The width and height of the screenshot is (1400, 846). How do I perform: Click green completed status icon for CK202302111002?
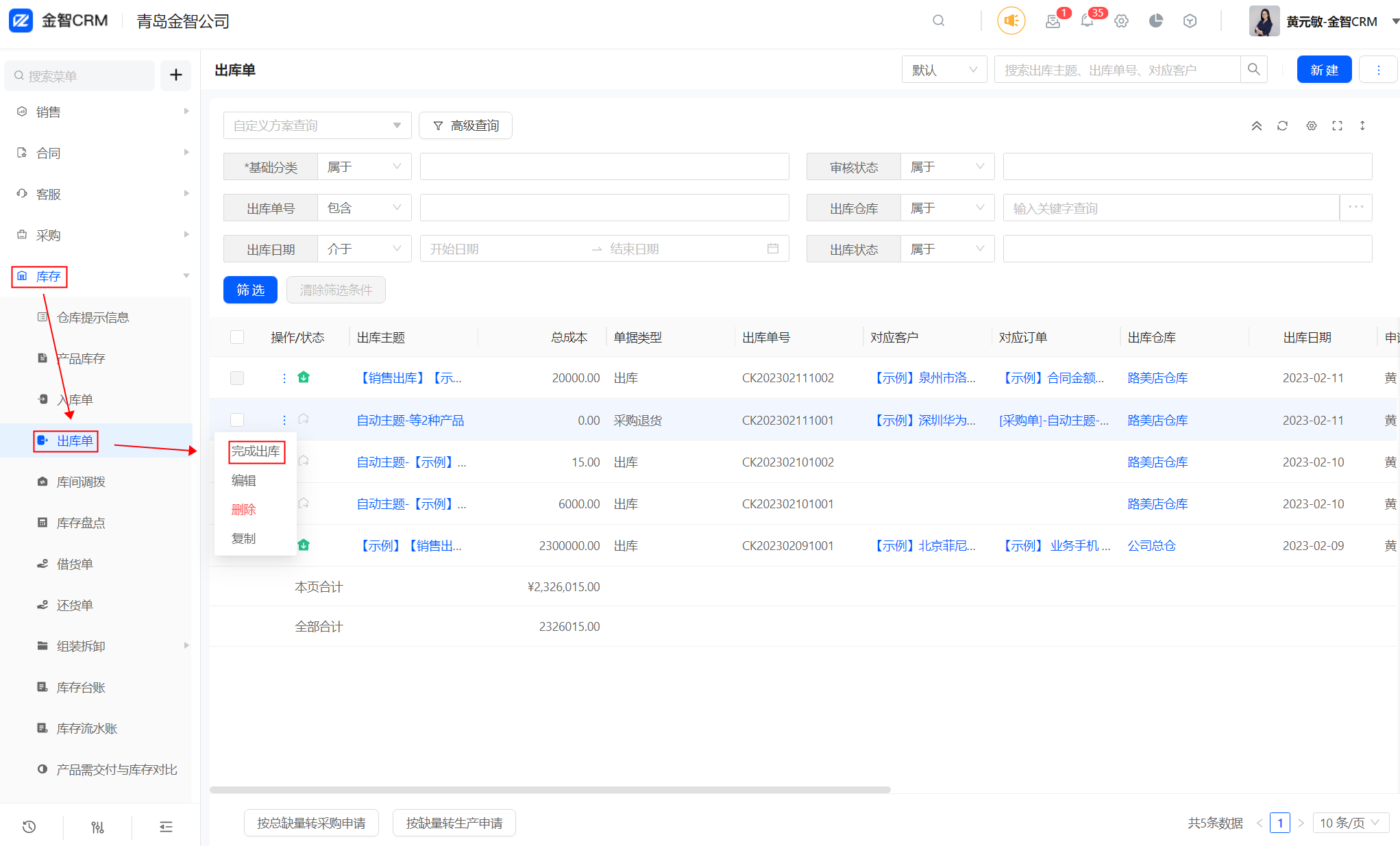304,377
